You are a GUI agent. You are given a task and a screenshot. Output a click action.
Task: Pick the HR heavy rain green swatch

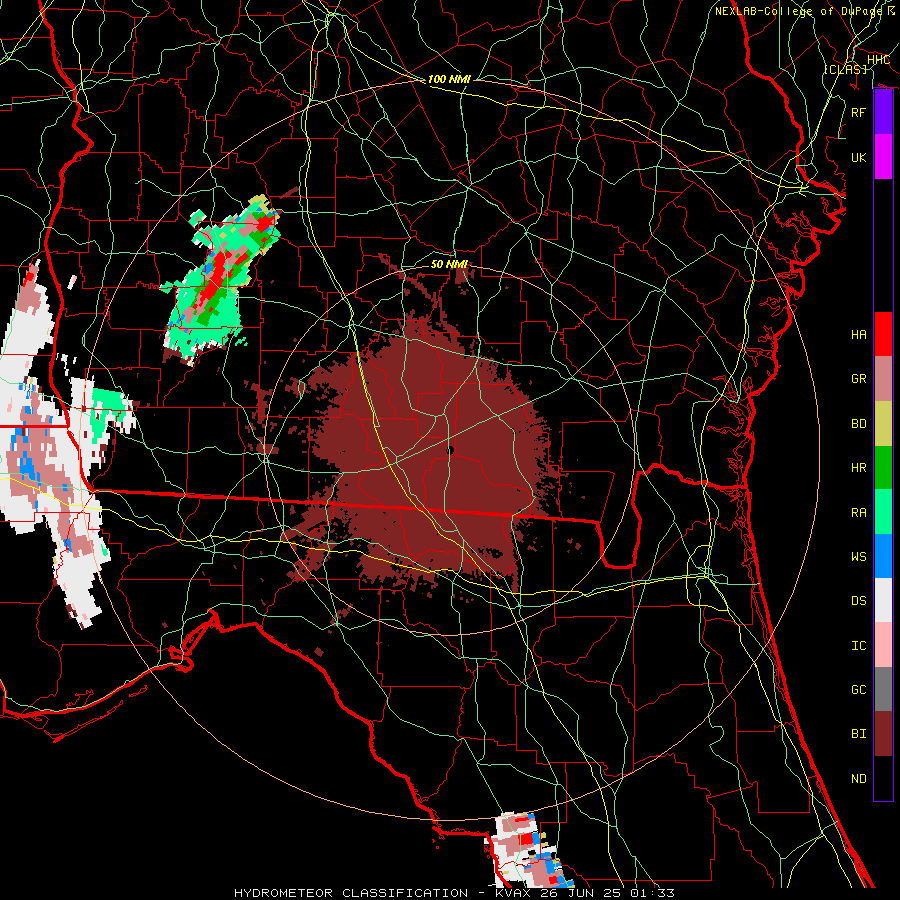pos(883,468)
